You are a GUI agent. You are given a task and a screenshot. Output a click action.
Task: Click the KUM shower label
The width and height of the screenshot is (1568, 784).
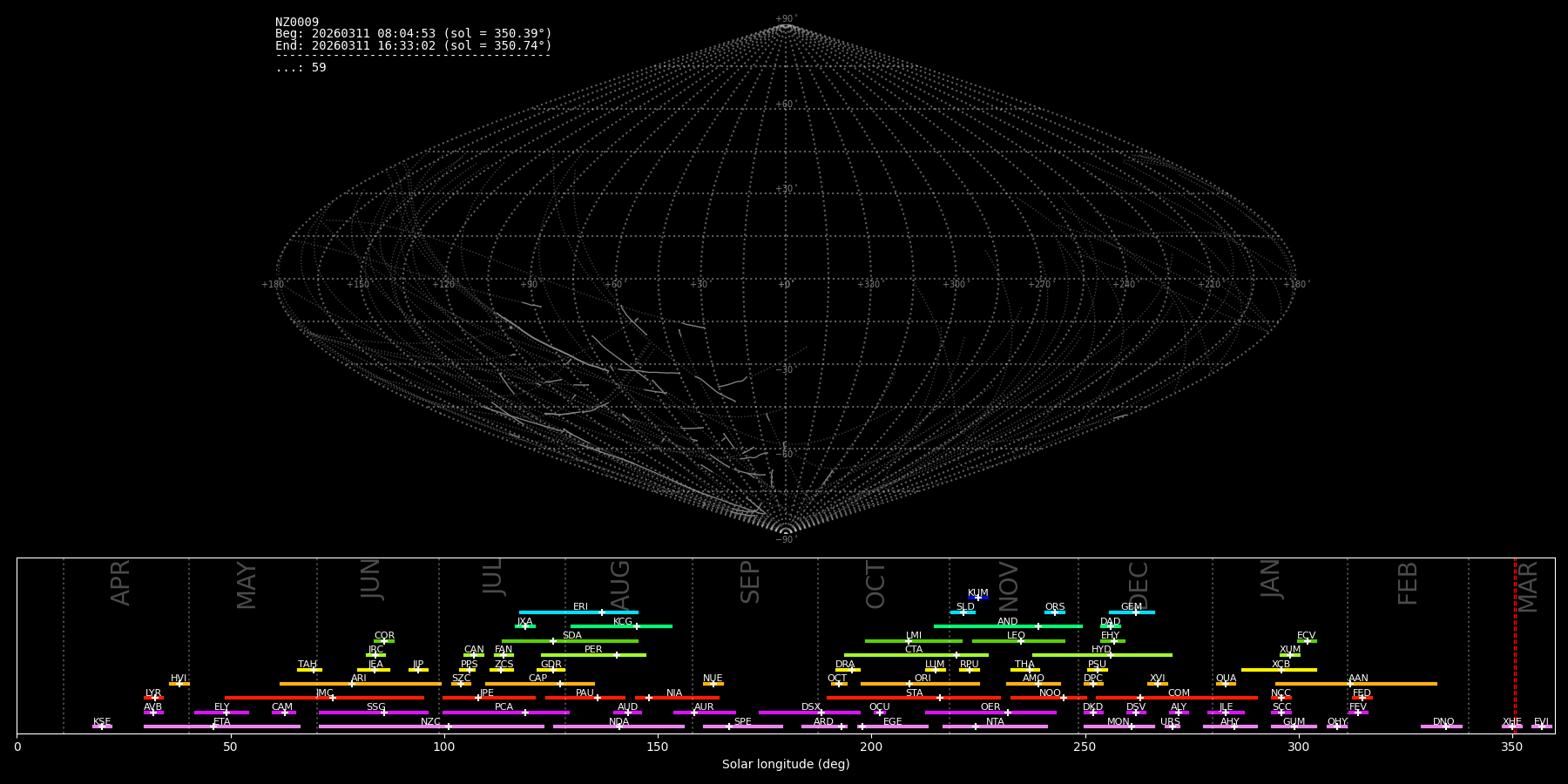978,593
